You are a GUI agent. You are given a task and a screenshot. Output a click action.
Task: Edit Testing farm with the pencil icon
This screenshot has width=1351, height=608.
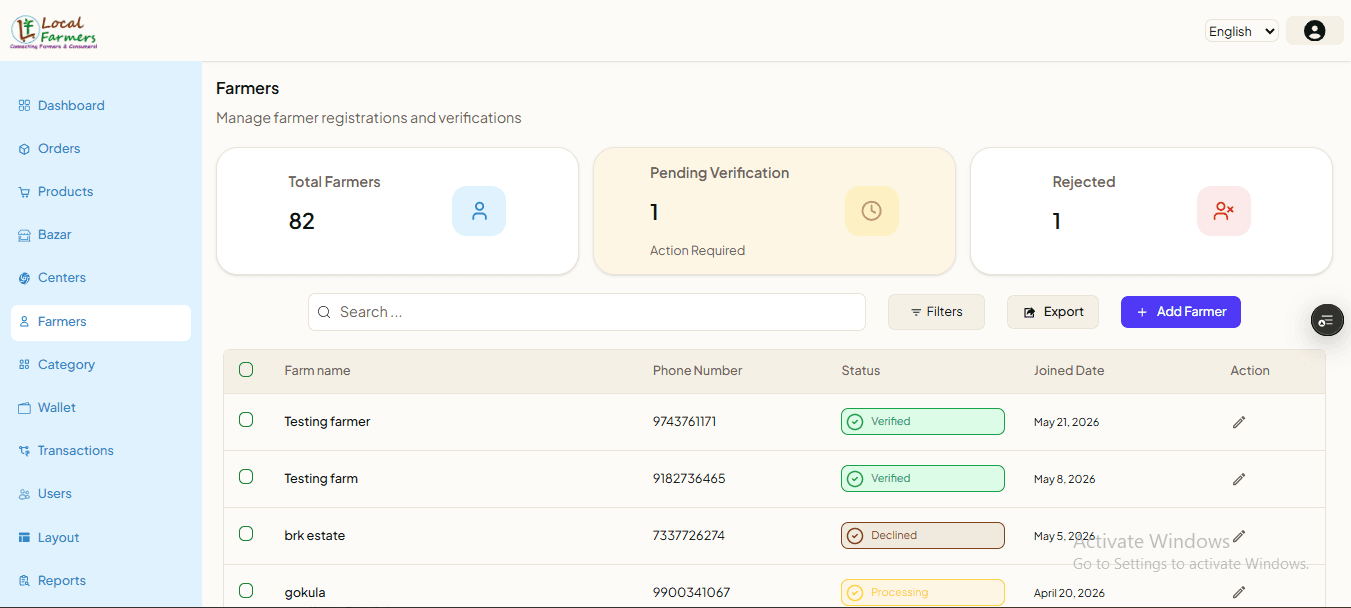click(x=1239, y=479)
